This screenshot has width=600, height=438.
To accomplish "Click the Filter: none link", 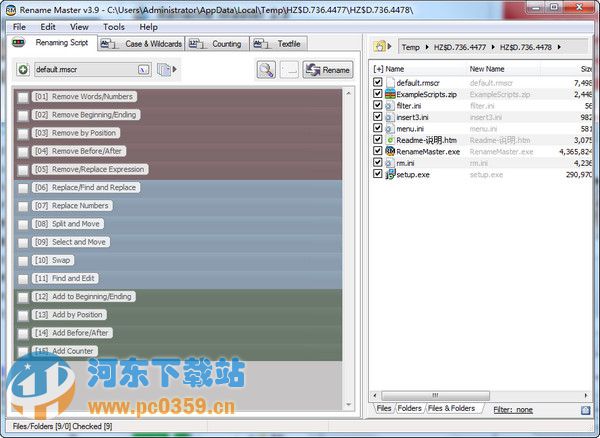I will [x=513, y=410].
